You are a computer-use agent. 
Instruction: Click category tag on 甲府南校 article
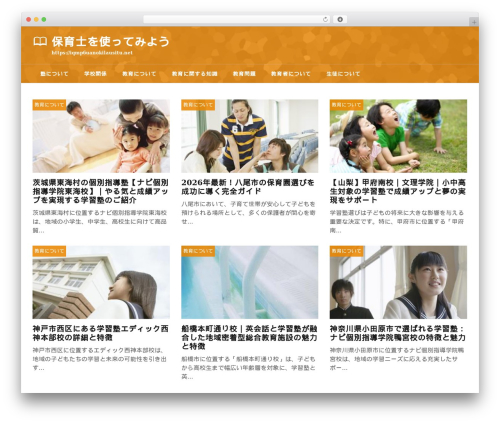[347, 105]
